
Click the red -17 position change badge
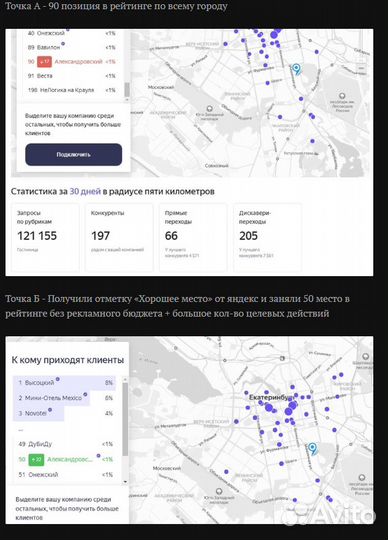pos(44,62)
